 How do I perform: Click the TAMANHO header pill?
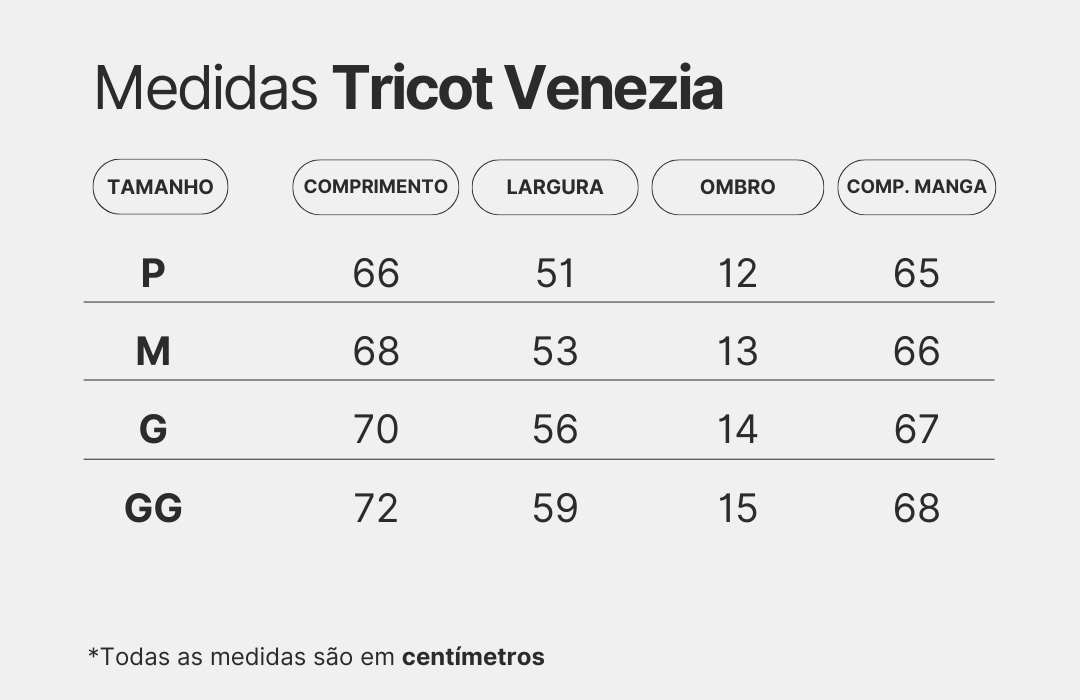(160, 187)
